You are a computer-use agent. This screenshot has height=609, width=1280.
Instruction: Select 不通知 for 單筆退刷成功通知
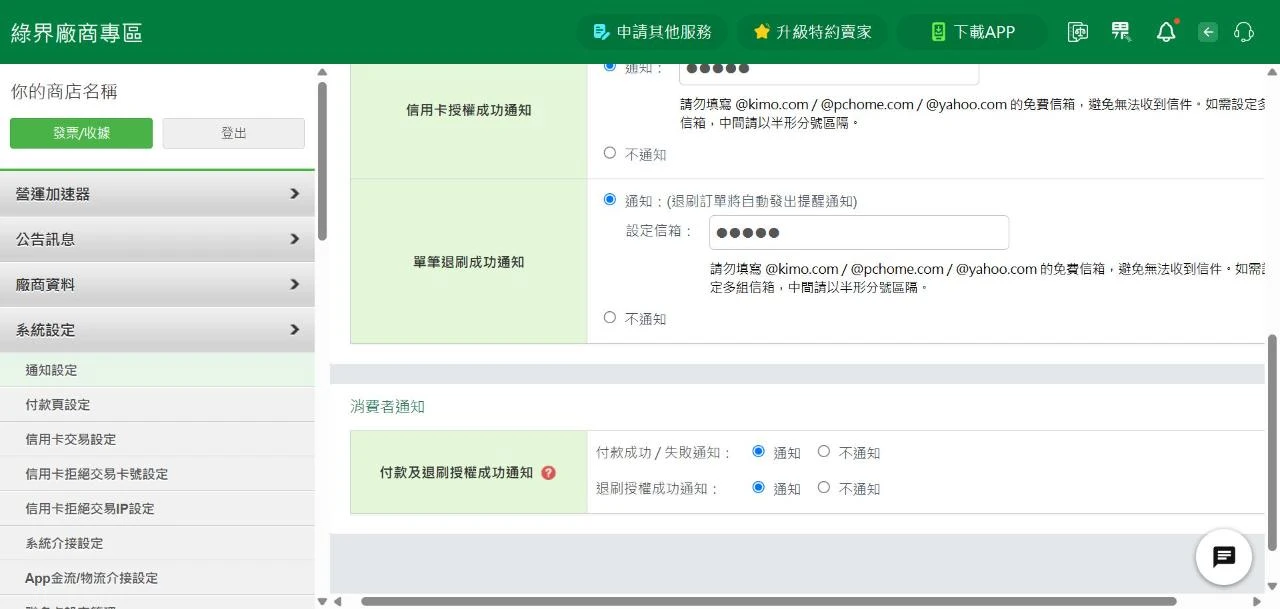(610, 317)
